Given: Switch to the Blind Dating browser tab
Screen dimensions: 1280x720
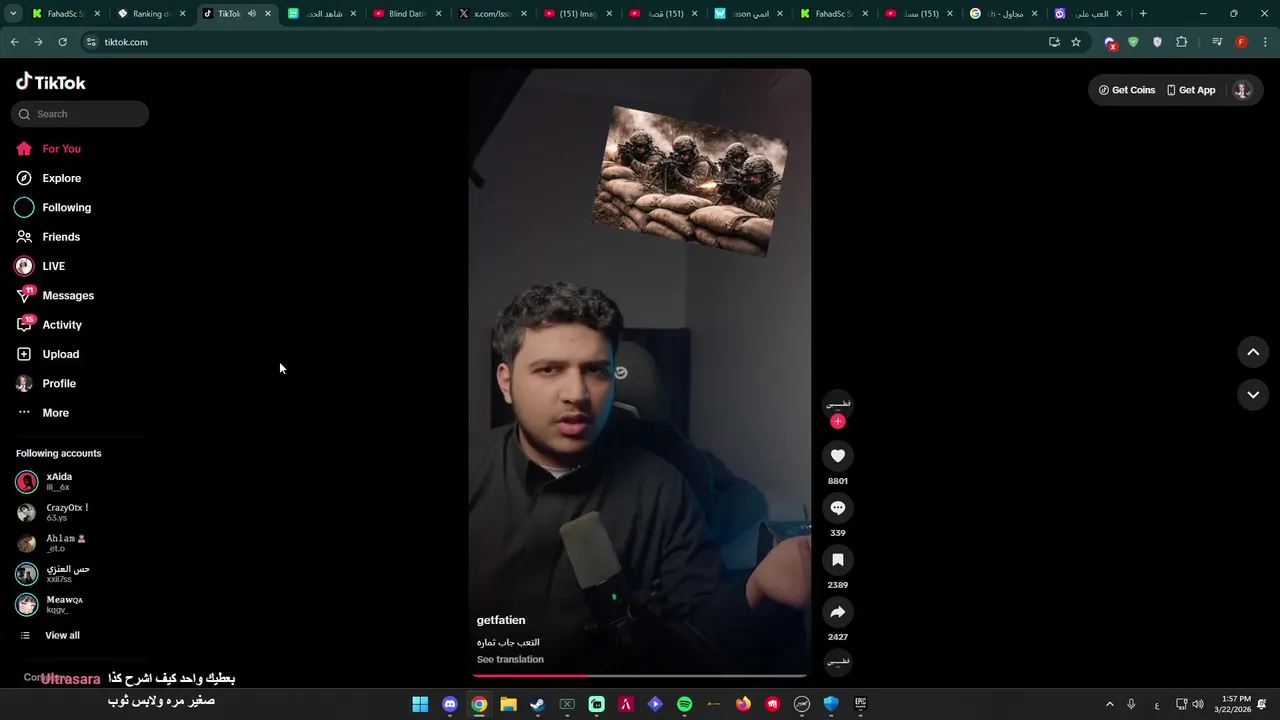Looking at the screenshot, I should 407,14.
